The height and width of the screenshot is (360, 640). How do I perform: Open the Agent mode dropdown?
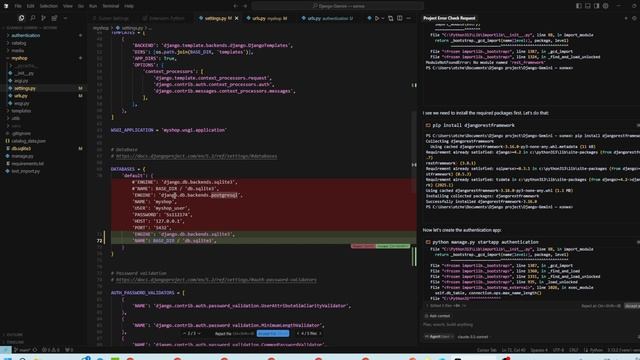point(439,337)
